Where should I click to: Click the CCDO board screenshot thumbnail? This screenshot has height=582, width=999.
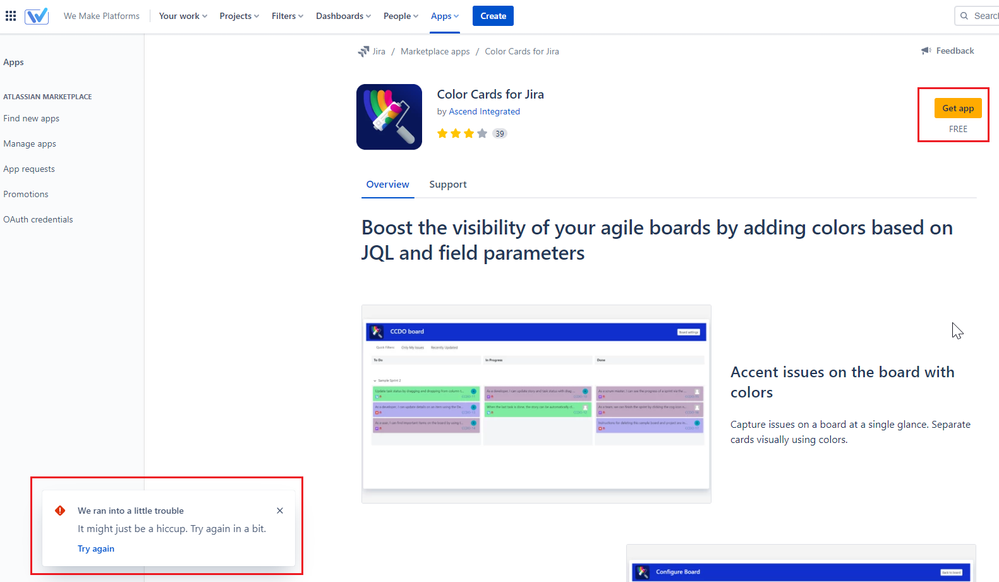click(x=536, y=404)
